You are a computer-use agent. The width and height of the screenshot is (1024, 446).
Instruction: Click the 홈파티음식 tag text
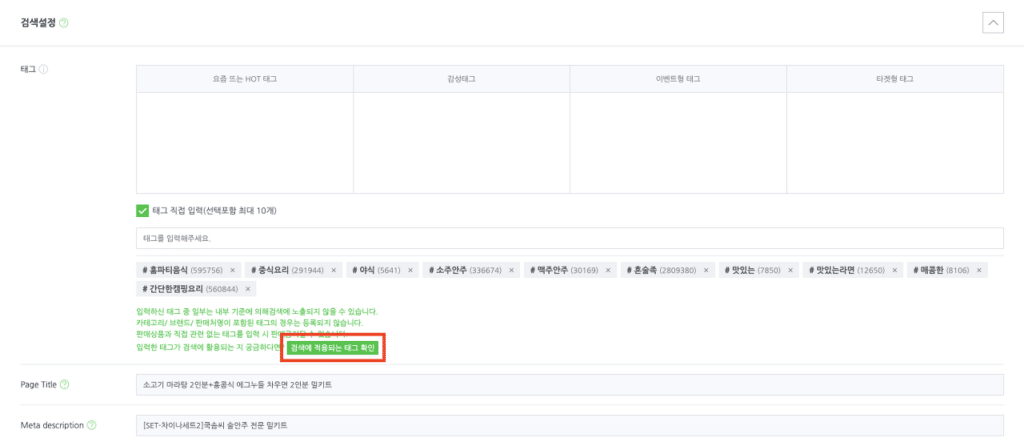tap(182, 270)
